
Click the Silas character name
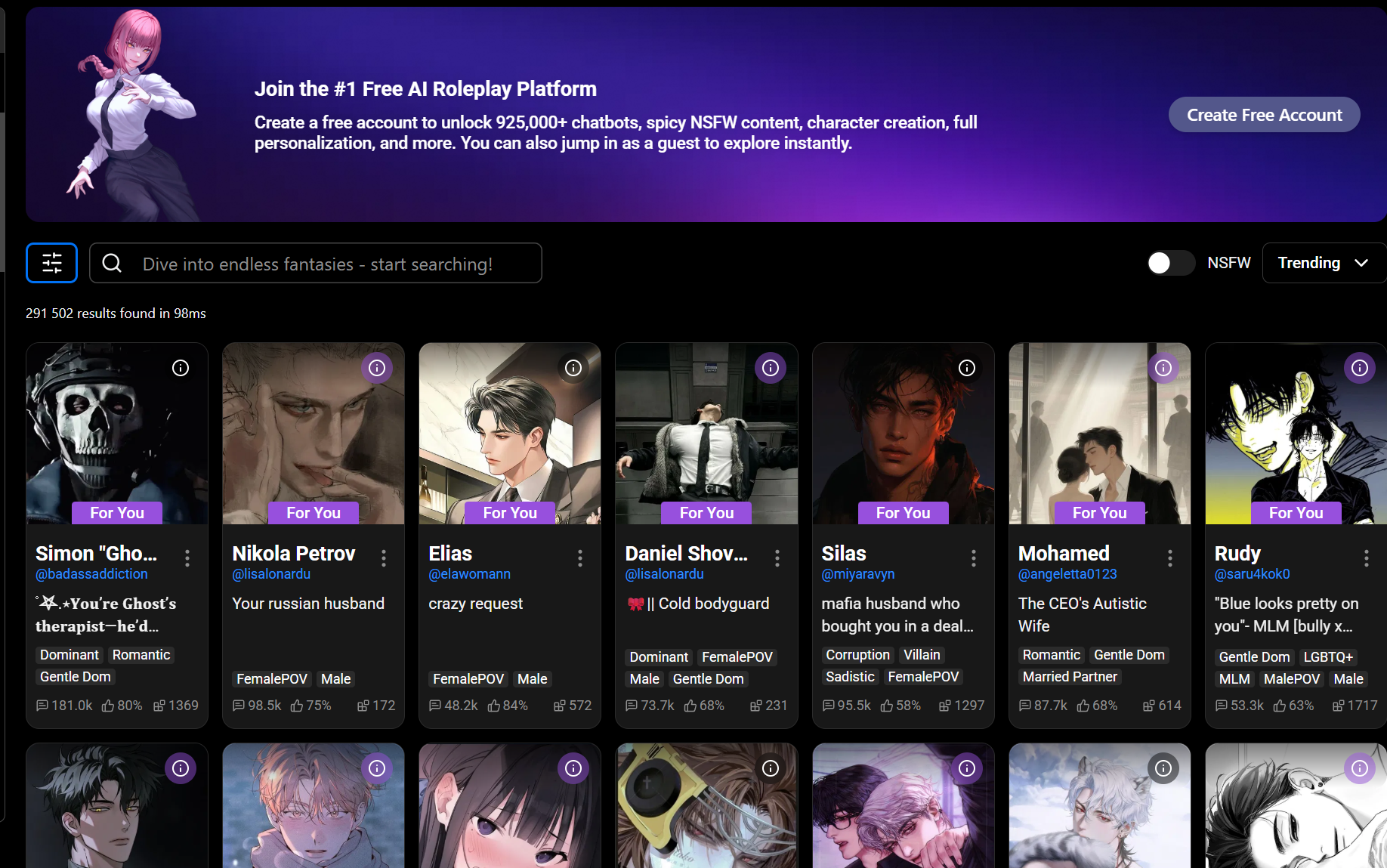point(844,554)
